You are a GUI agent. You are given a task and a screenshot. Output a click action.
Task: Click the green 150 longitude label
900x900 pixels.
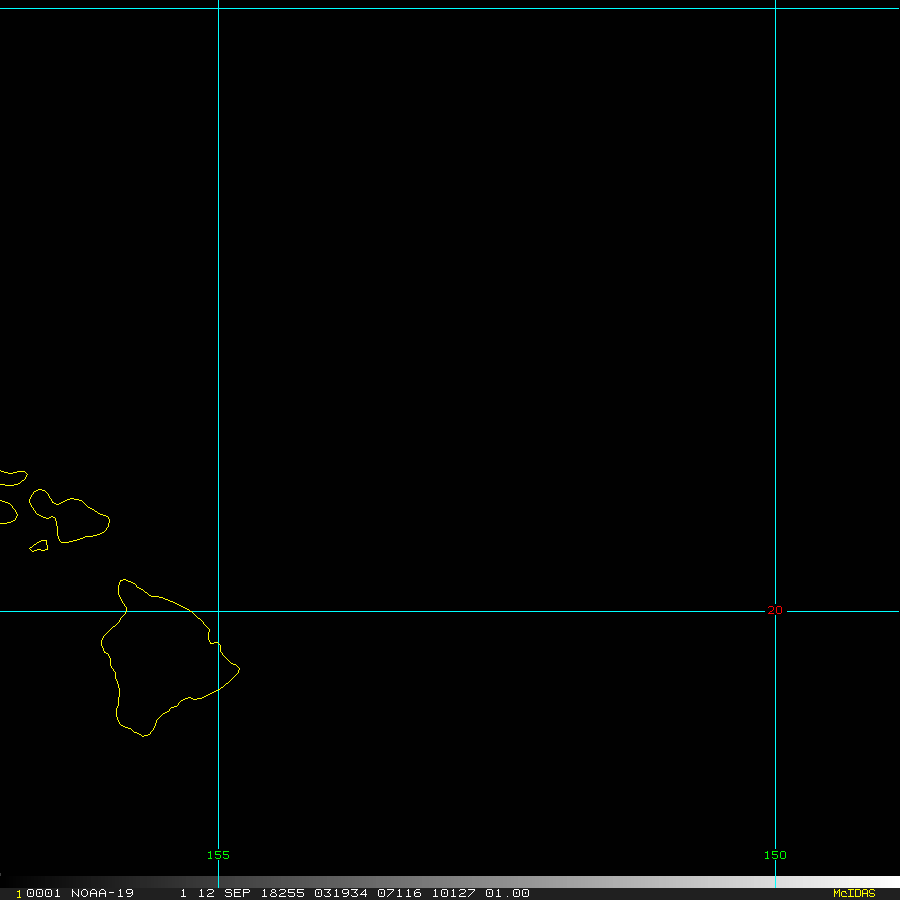775,855
